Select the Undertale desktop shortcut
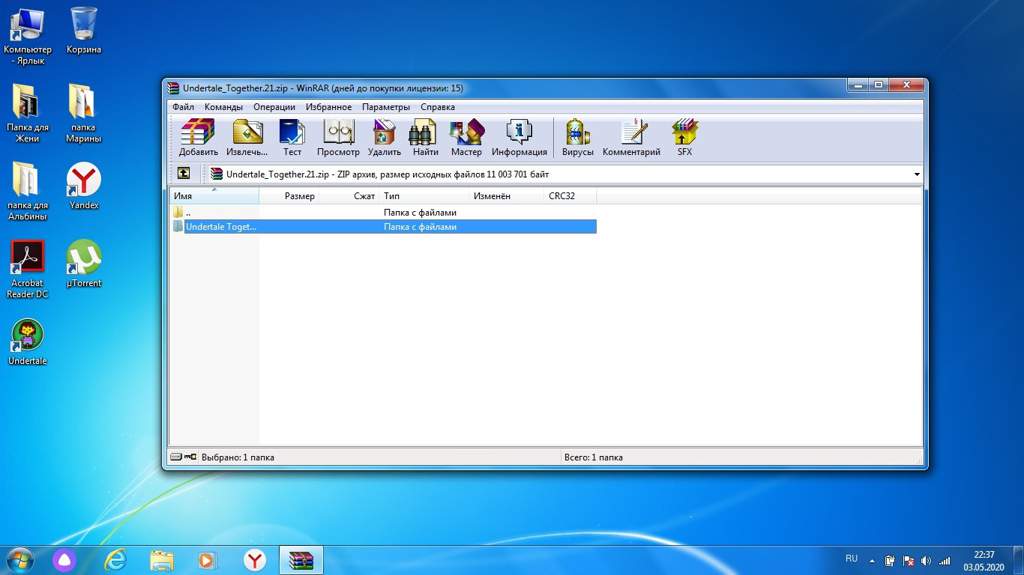1024x575 pixels. (x=27, y=342)
